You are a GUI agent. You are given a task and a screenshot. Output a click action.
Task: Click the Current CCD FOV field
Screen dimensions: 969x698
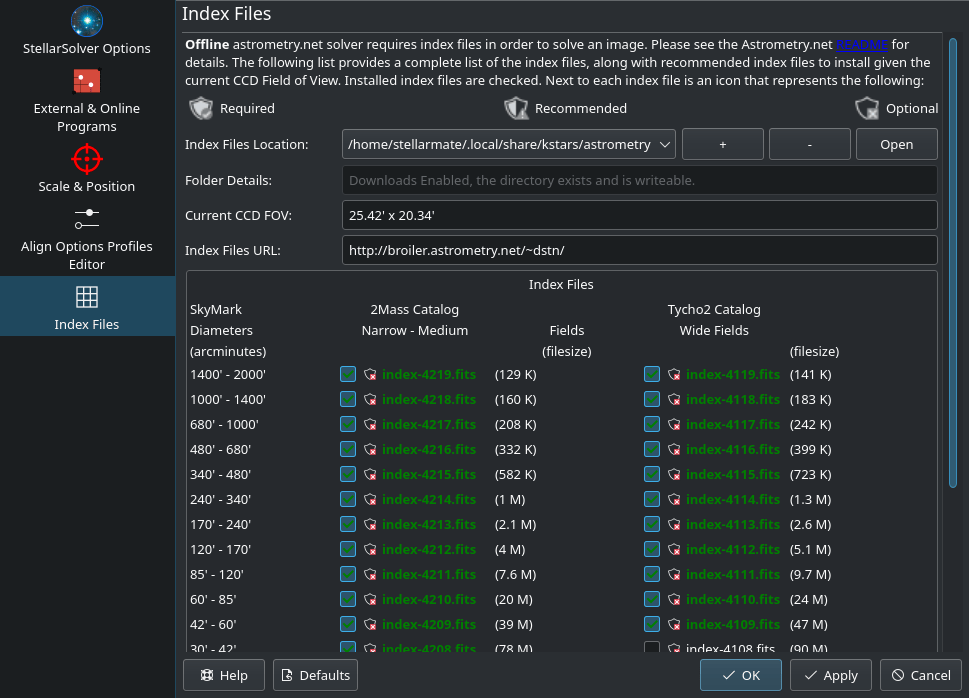[x=640, y=215]
